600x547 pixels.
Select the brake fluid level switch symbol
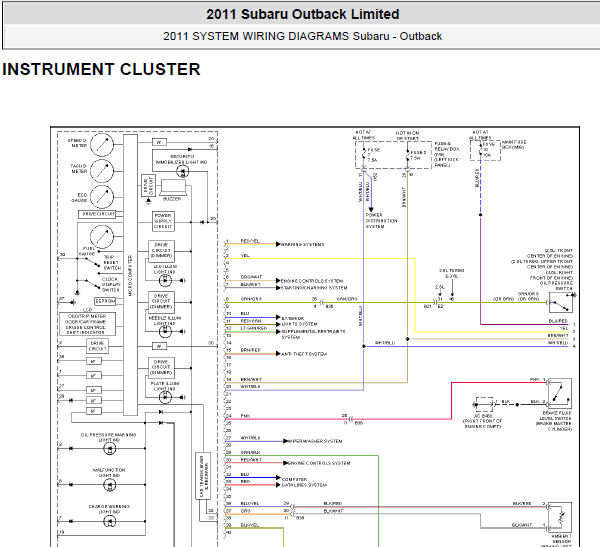click(x=560, y=394)
